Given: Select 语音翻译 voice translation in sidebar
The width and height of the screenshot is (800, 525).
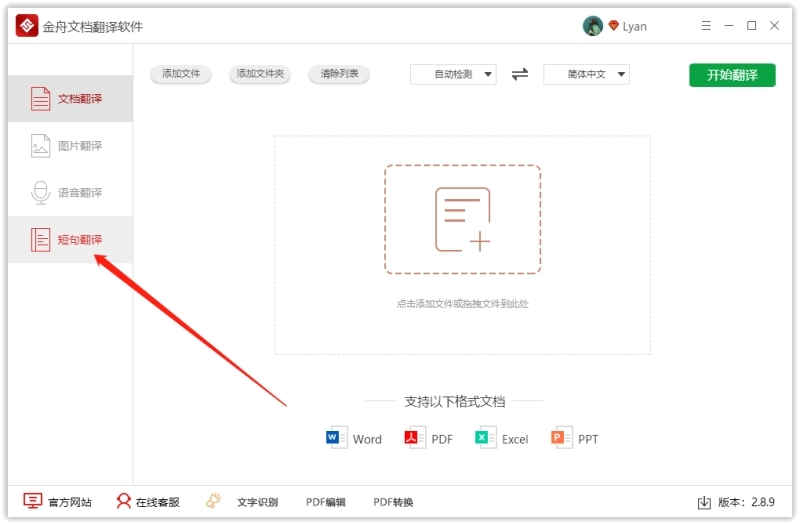Looking at the screenshot, I should 68,193.
